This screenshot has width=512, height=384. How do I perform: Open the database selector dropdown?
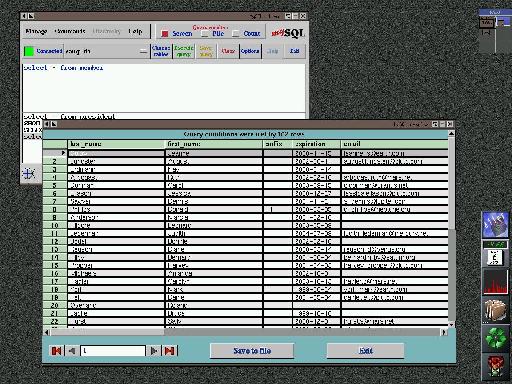(x=143, y=51)
